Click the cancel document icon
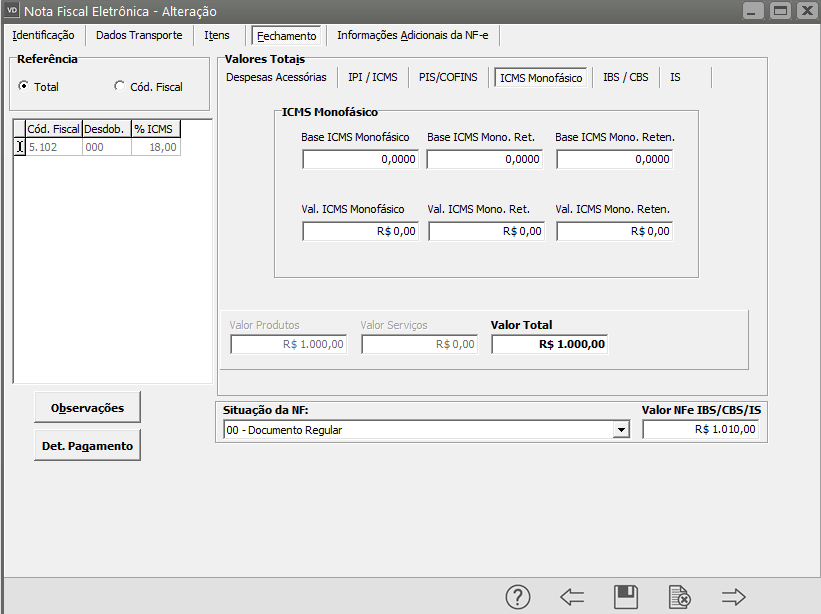The height and width of the screenshot is (614, 821). pos(680,597)
